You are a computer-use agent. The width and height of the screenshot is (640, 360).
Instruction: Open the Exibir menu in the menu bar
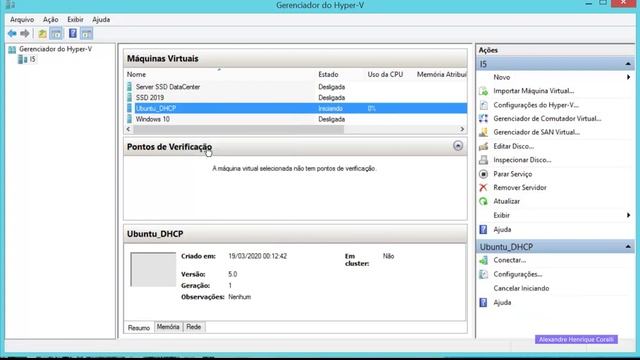(76, 20)
